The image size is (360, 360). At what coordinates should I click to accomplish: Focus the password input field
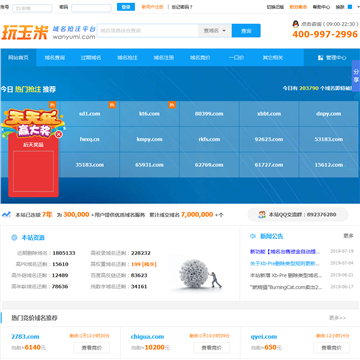coord(91,8)
